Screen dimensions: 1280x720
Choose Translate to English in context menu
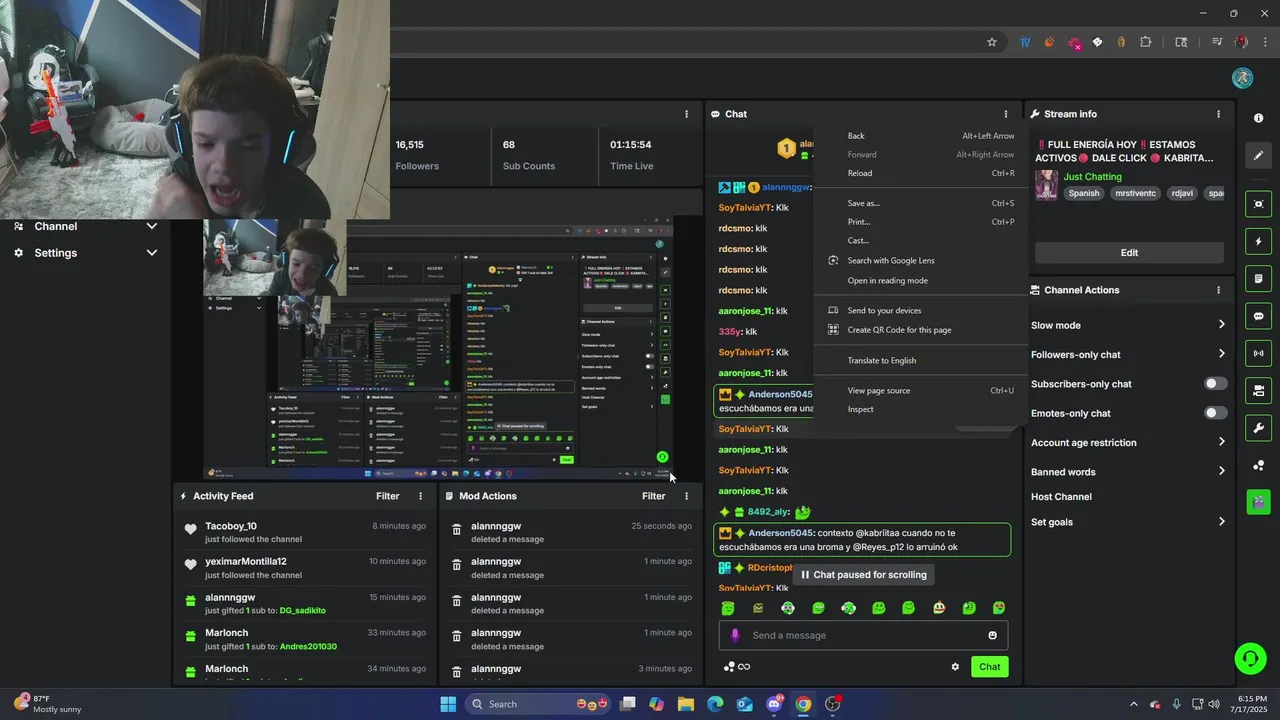click(920, 360)
